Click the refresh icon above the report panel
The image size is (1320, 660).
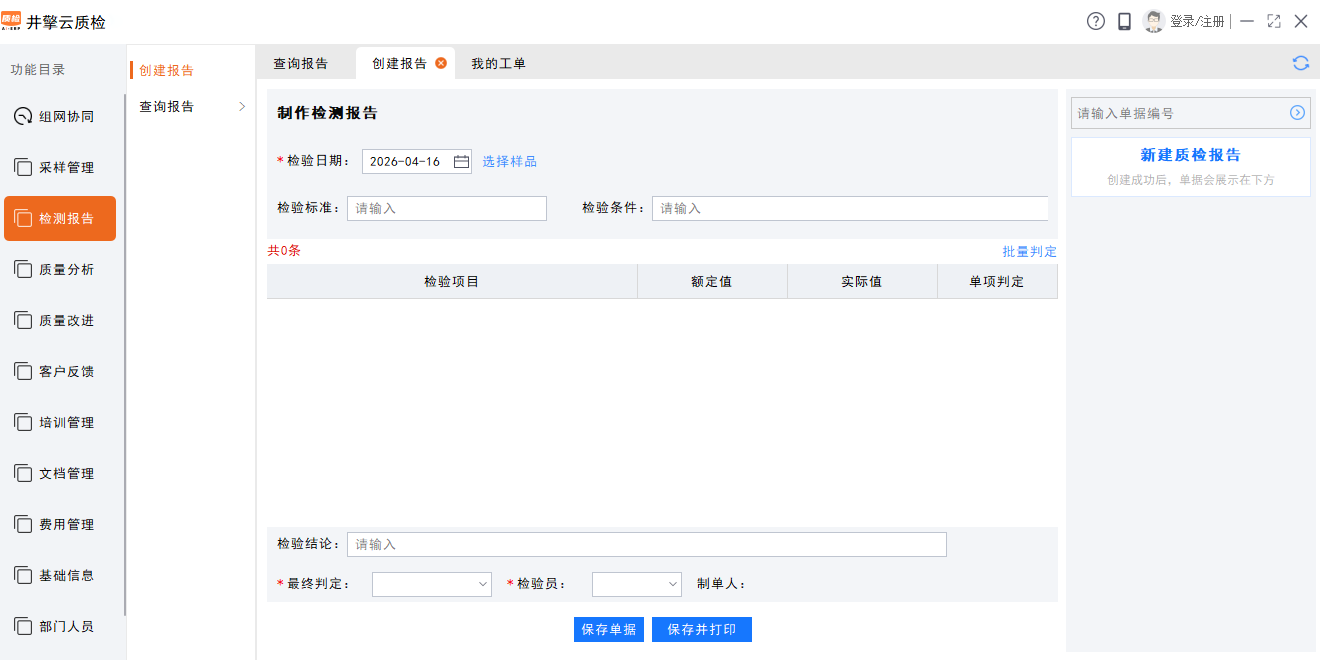1300,62
